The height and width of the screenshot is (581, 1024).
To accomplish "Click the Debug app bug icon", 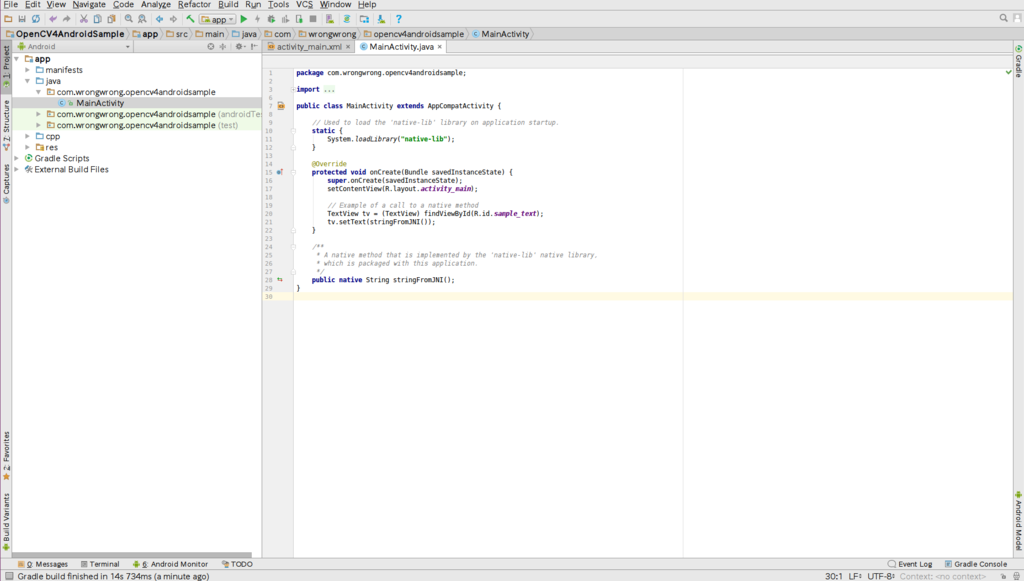I will click(x=272, y=19).
